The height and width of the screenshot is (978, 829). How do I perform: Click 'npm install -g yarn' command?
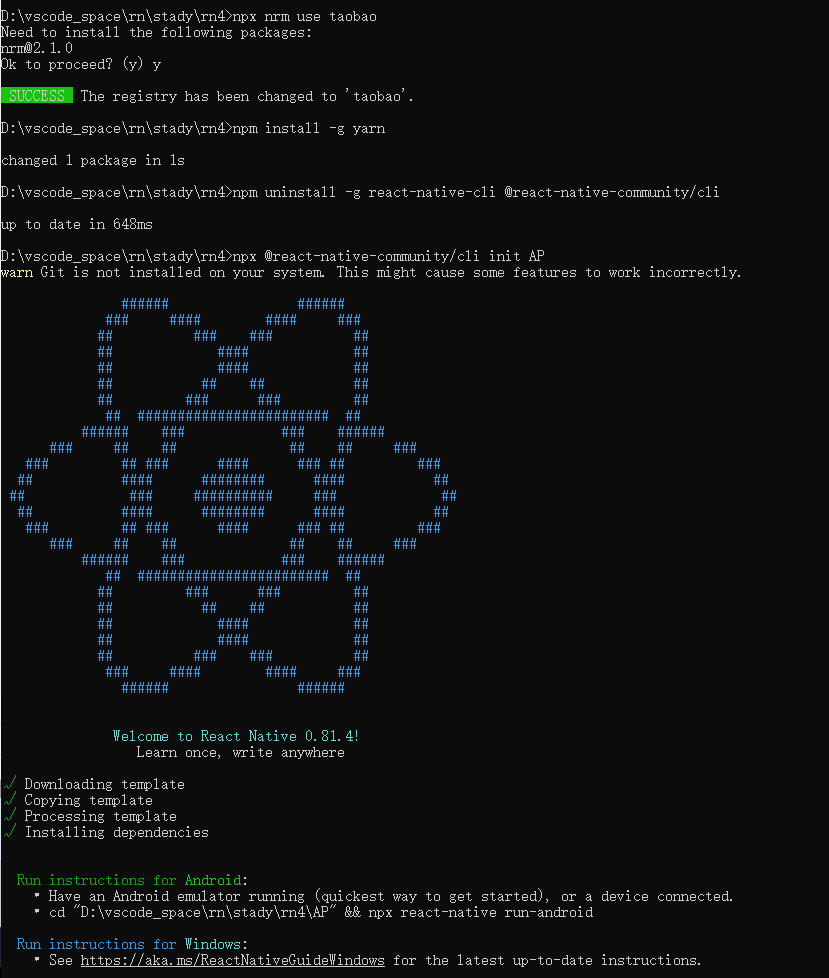[309, 128]
